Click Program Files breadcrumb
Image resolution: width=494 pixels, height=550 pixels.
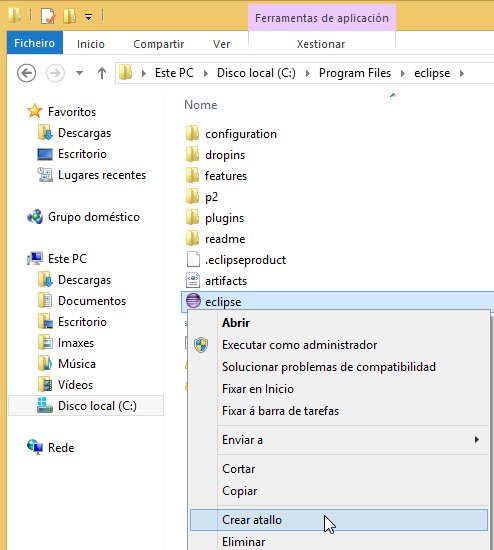[x=355, y=73]
